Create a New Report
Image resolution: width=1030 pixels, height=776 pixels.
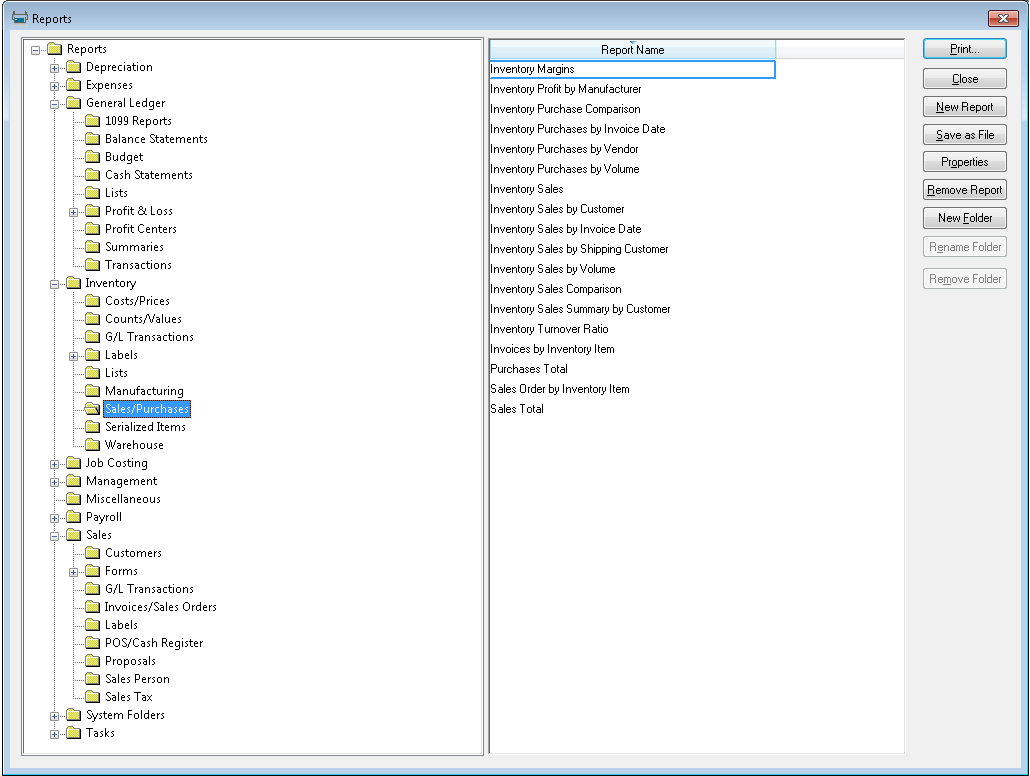pyautogui.click(x=964, y=106)
